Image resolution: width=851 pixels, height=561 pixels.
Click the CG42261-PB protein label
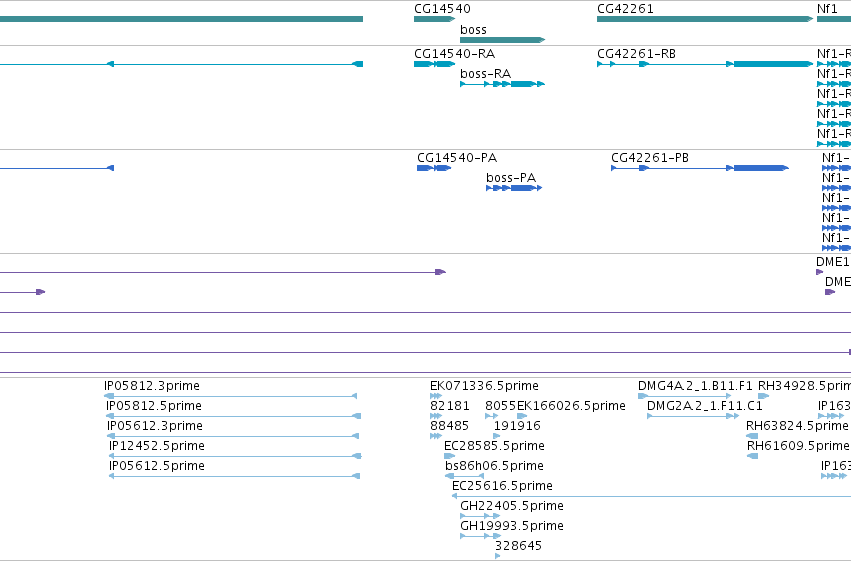point(650,158)
